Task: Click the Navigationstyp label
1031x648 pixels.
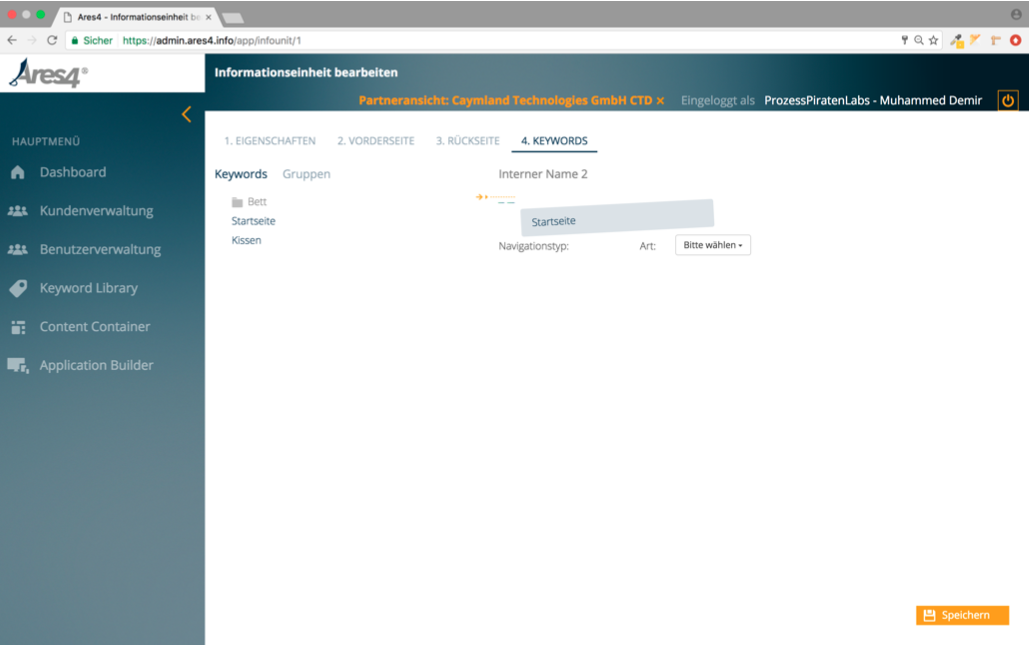Action: click(x=533, y=246)
